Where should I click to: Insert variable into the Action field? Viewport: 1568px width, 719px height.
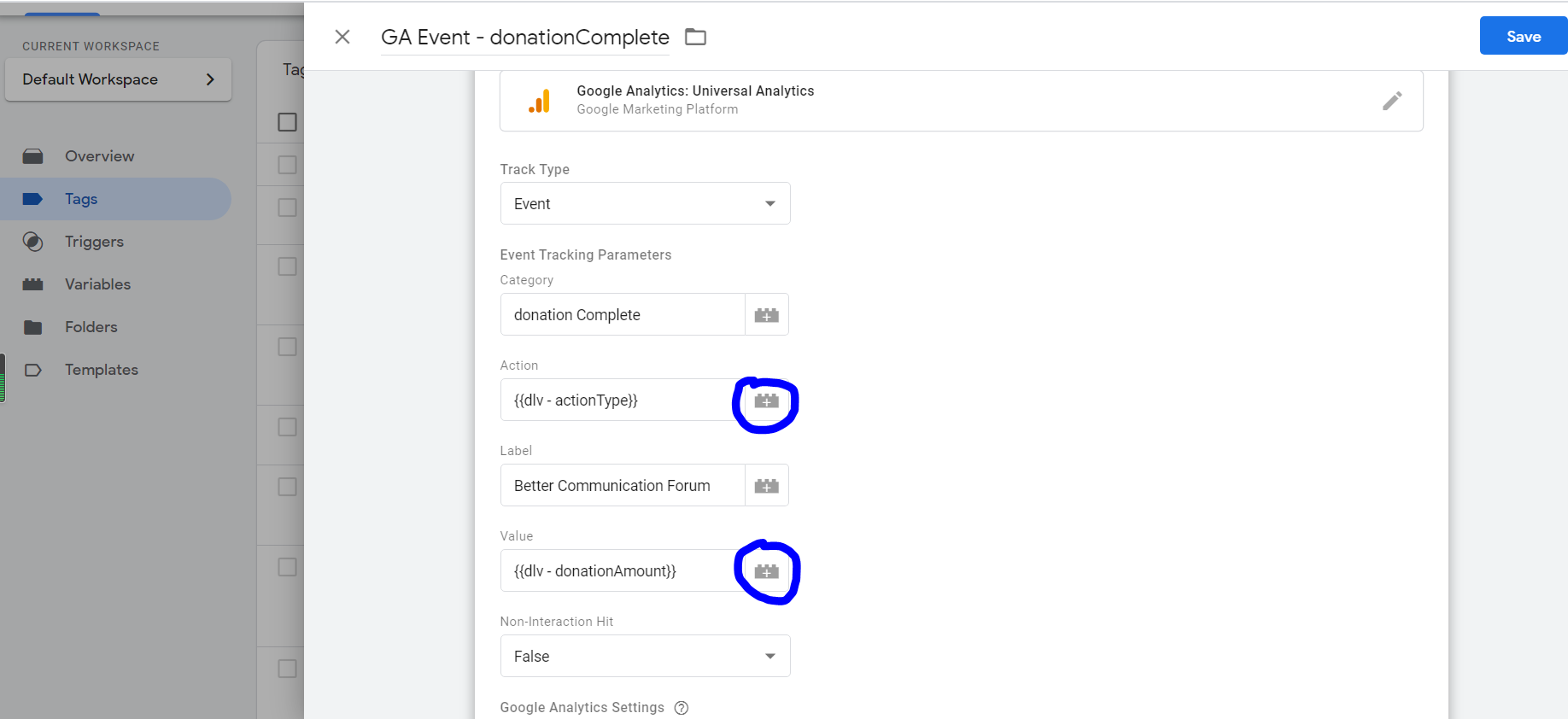[767, 400]
